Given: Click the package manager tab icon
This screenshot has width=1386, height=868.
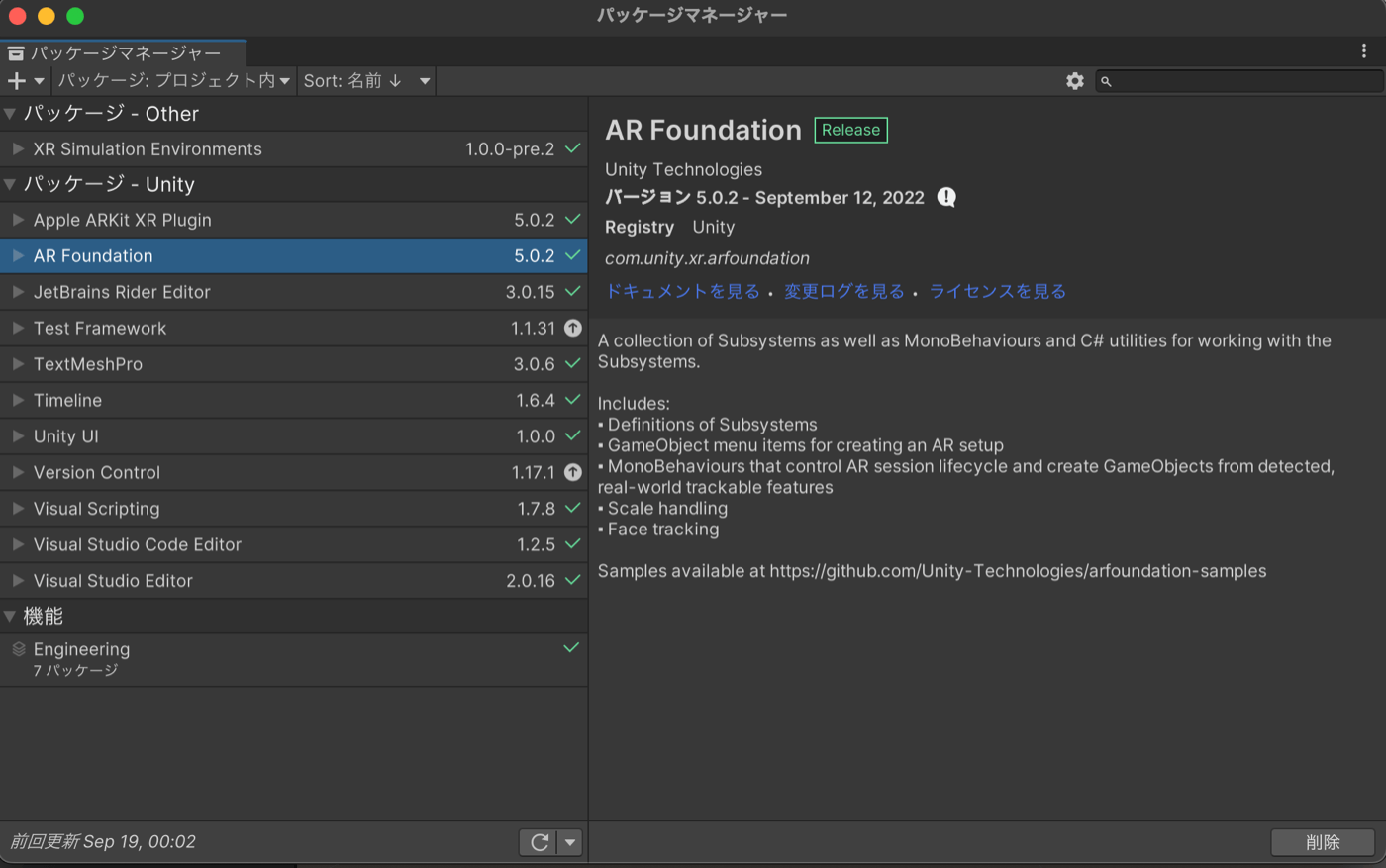Looking at the screenshot, I should [x=16, y=53].
